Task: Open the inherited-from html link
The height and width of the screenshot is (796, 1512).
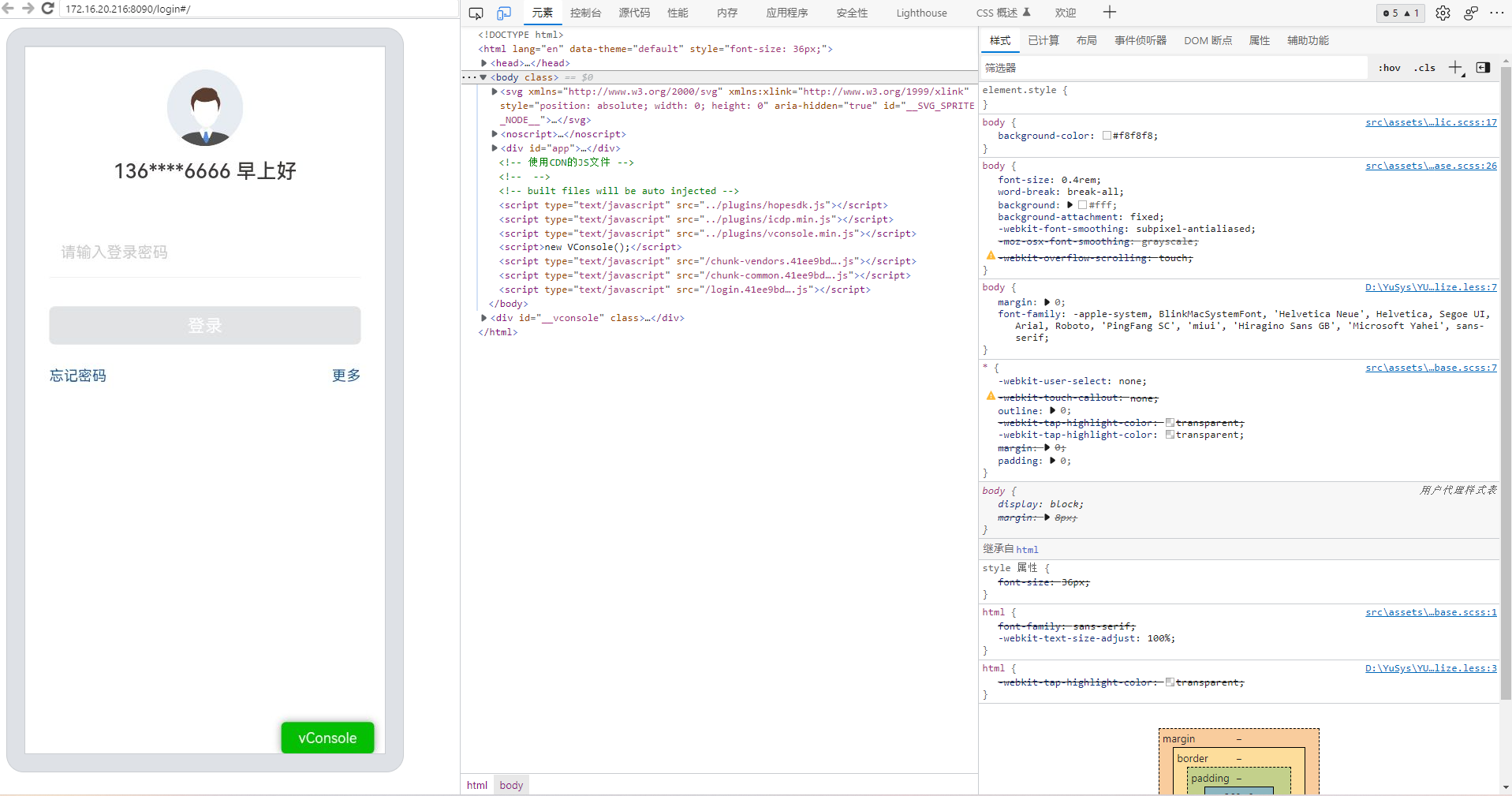Action: tap(1027, 550)
